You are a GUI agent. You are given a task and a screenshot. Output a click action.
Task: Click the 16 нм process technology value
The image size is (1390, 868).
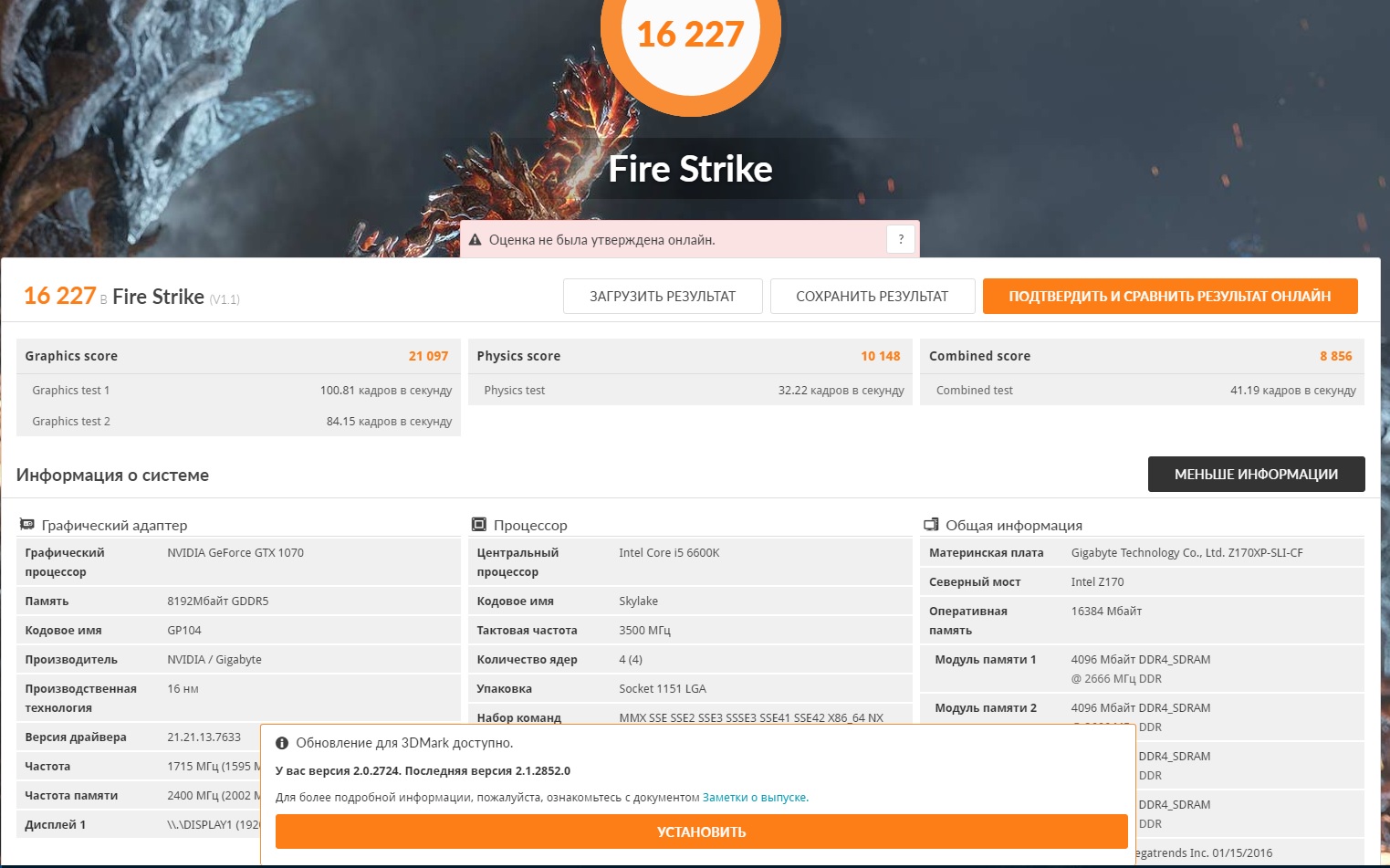(183, 688)
